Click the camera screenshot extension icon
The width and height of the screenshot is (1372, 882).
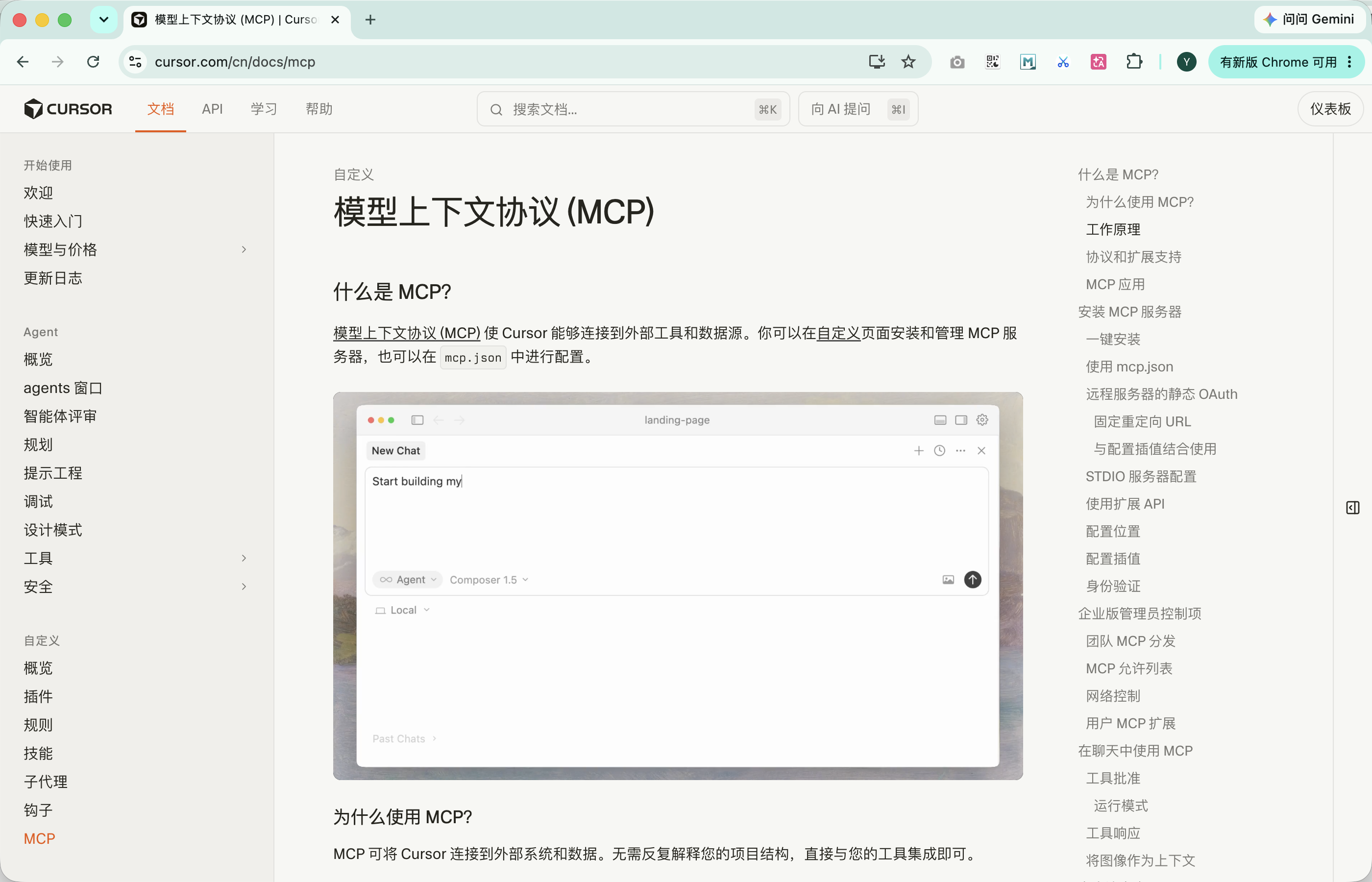(x=957, y=62)
